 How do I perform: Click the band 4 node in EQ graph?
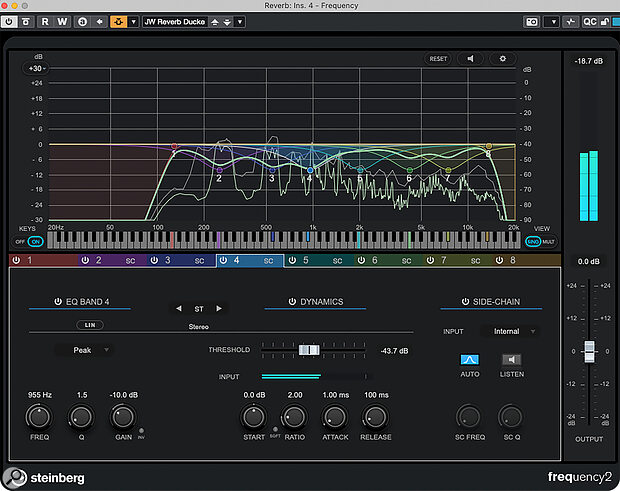pos(310,170)
